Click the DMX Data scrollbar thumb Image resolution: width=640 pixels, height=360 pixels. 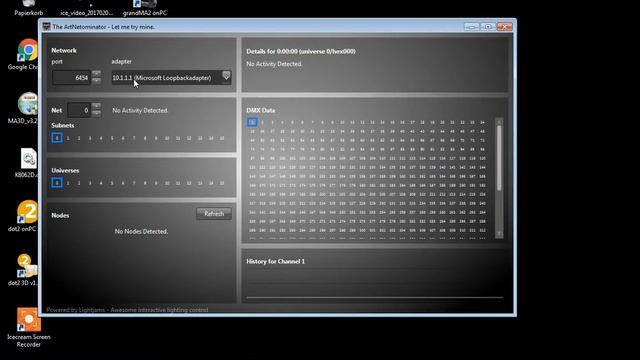pyautogui.click(x=499, y=158)
